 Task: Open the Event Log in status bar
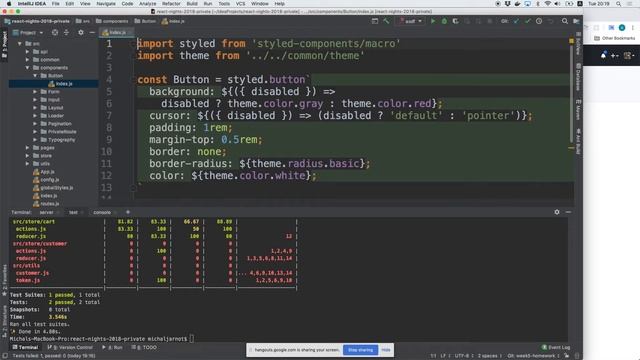click(x=556, y=347)
